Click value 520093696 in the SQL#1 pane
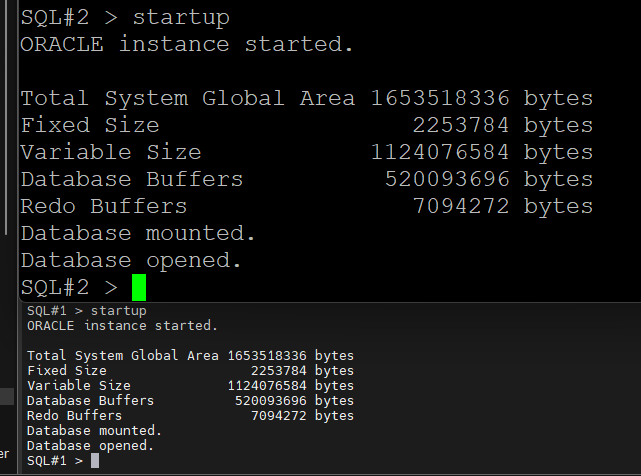Image resolution: width=641 pixels, height=476 pixels. (271, 401)
